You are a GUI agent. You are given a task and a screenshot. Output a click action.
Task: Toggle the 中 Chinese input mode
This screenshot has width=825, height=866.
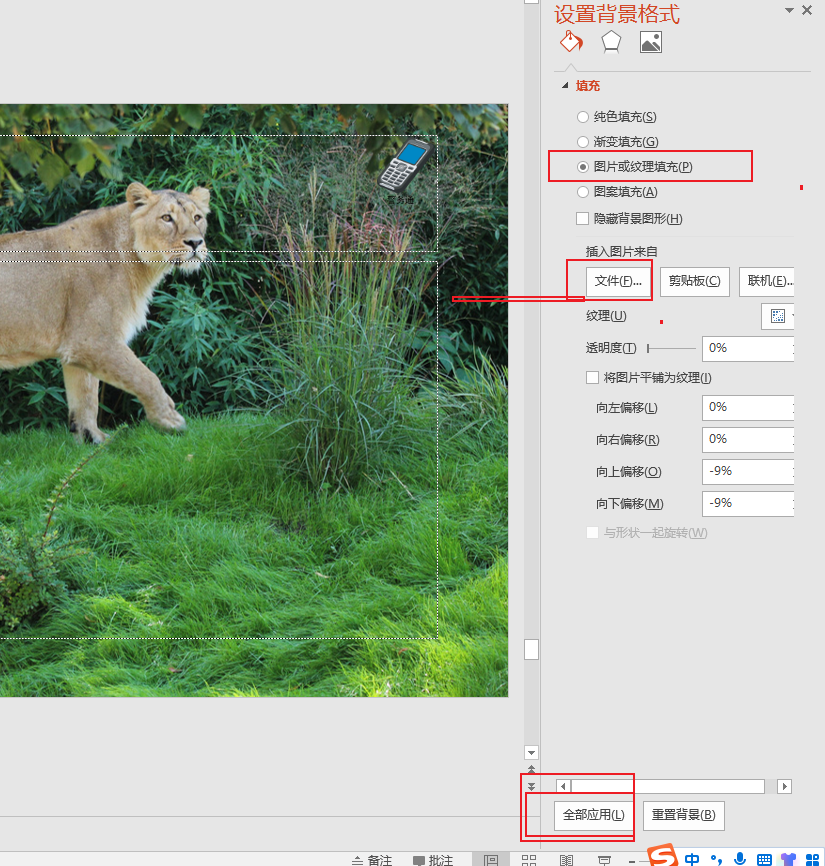tap(691, 859)
